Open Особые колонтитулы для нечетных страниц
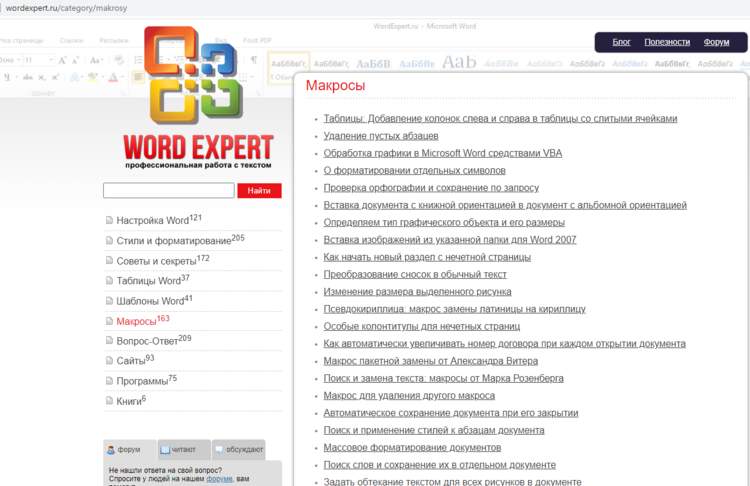 [421, 326]
